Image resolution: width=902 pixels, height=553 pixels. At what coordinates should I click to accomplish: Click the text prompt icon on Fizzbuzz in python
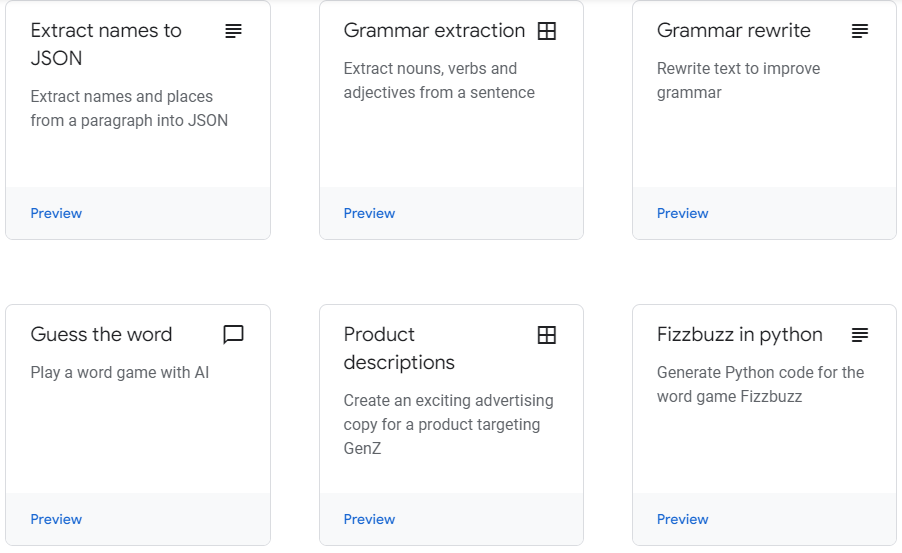tap(860, 335)
